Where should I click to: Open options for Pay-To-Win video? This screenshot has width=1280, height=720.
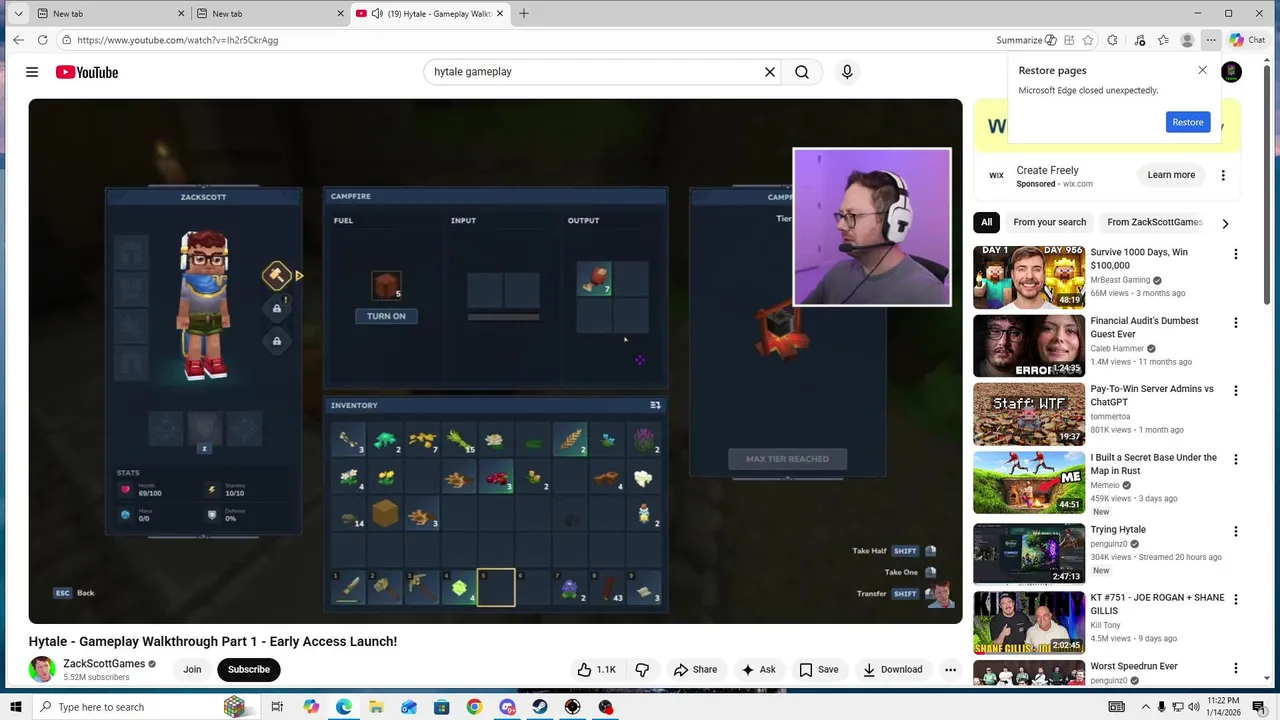1236,391
